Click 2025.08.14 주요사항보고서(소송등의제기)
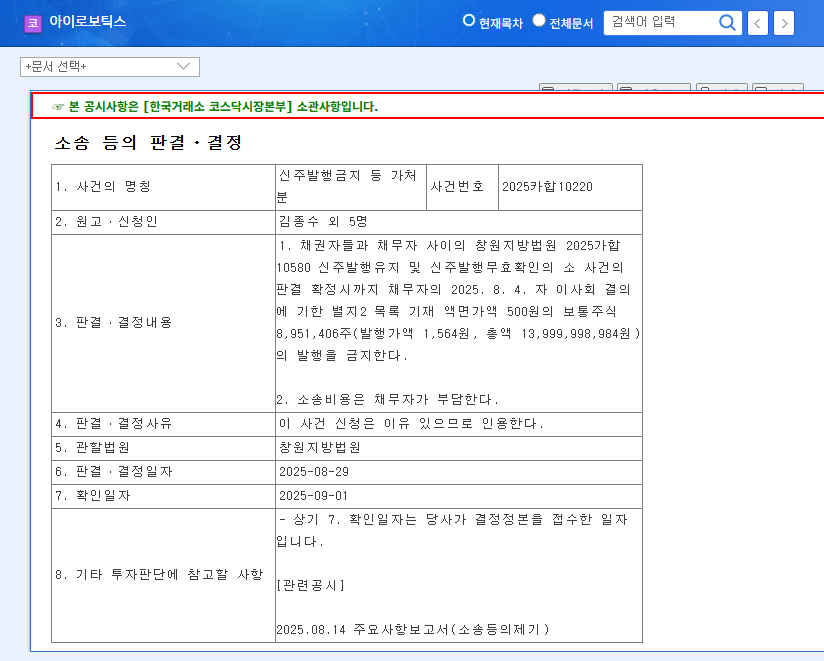 413,629
